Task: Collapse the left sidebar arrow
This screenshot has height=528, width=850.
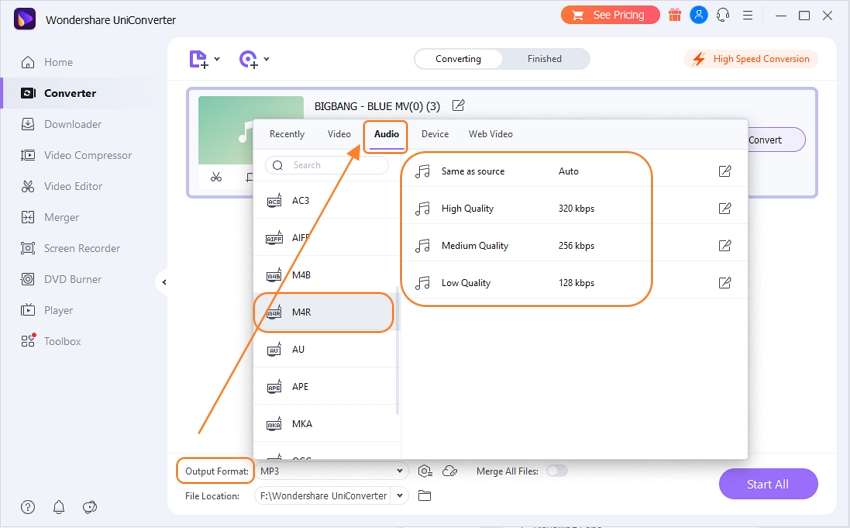Action: [164, 282]
